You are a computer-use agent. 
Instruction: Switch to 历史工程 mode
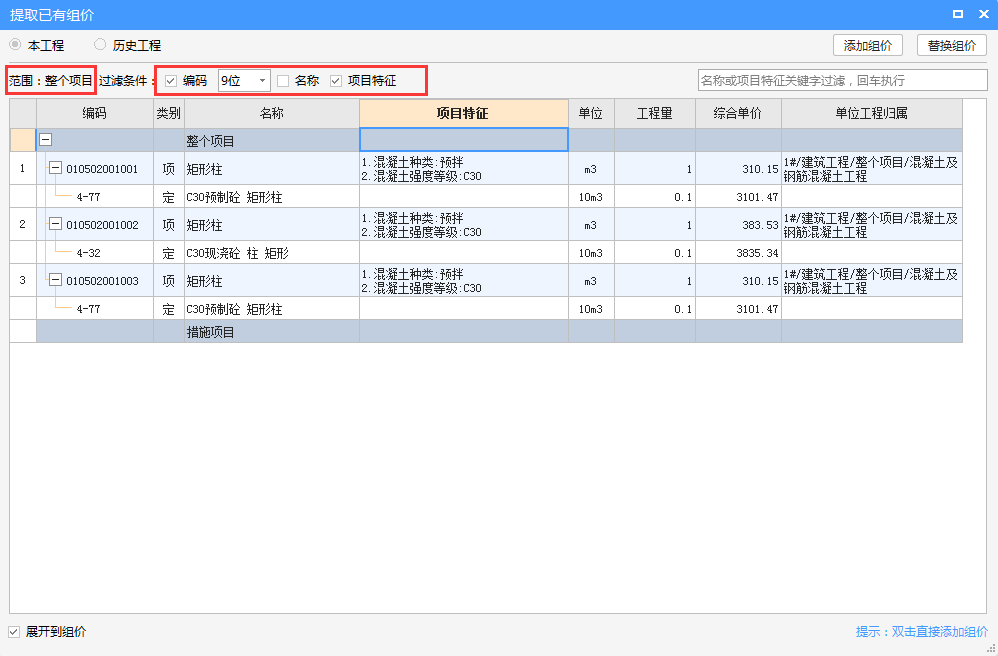pos(98,44)
